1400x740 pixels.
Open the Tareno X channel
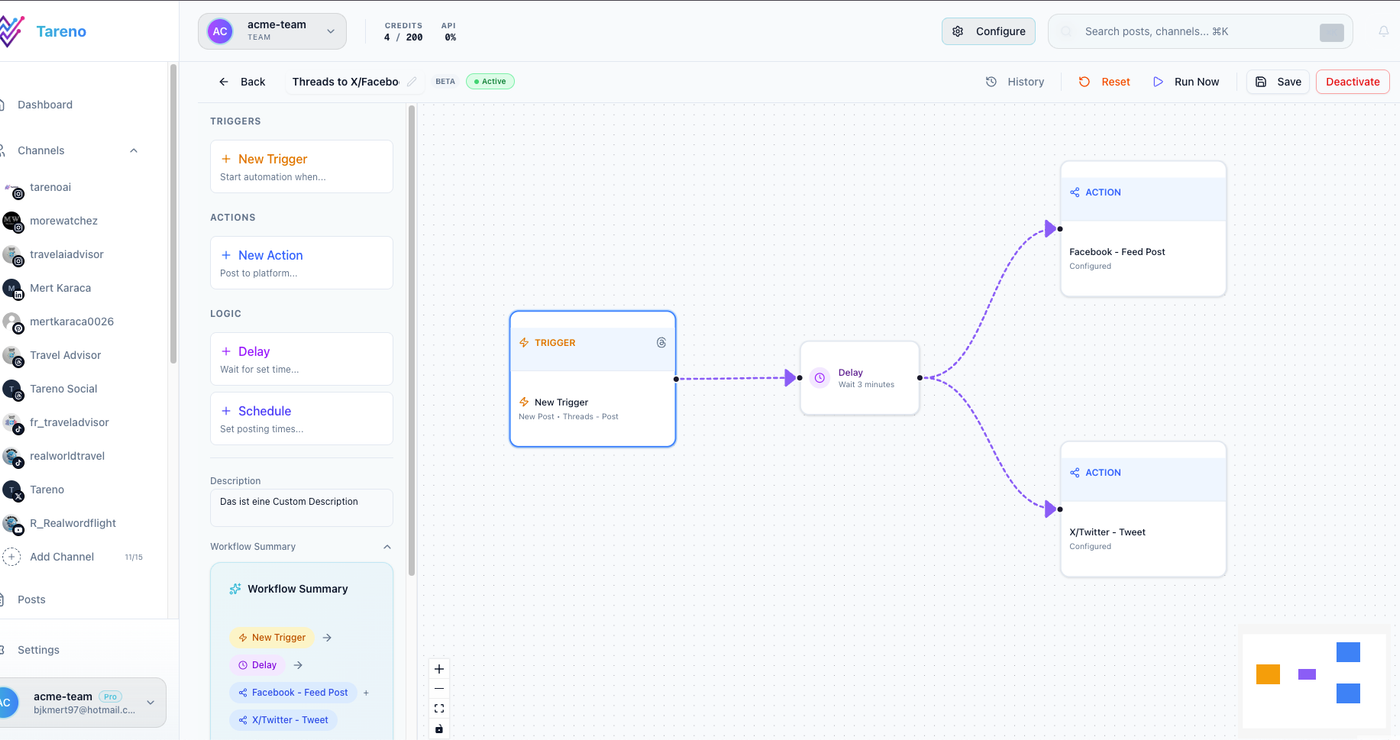[46, 490]
